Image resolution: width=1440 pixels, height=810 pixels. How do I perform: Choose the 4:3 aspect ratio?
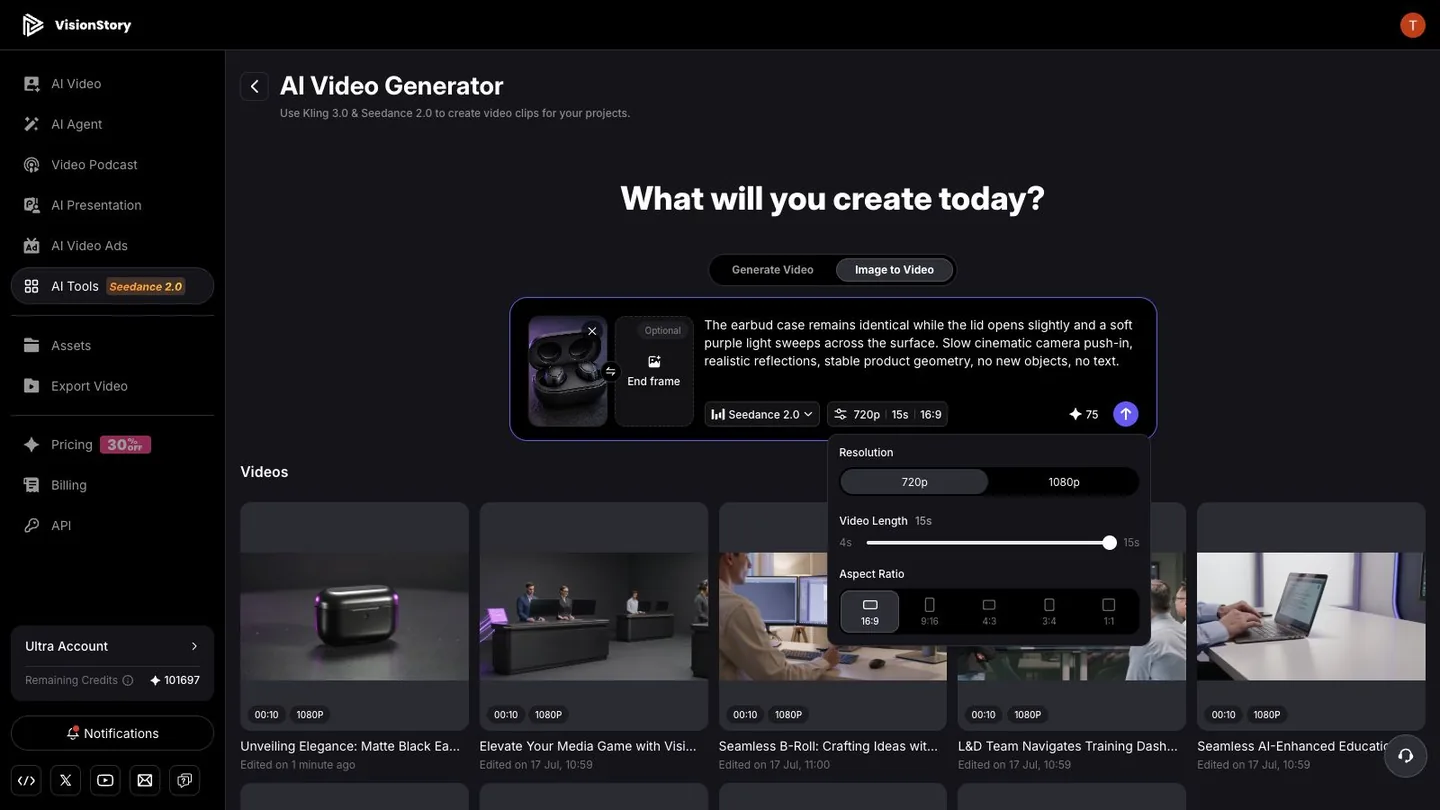pos(989,612)
